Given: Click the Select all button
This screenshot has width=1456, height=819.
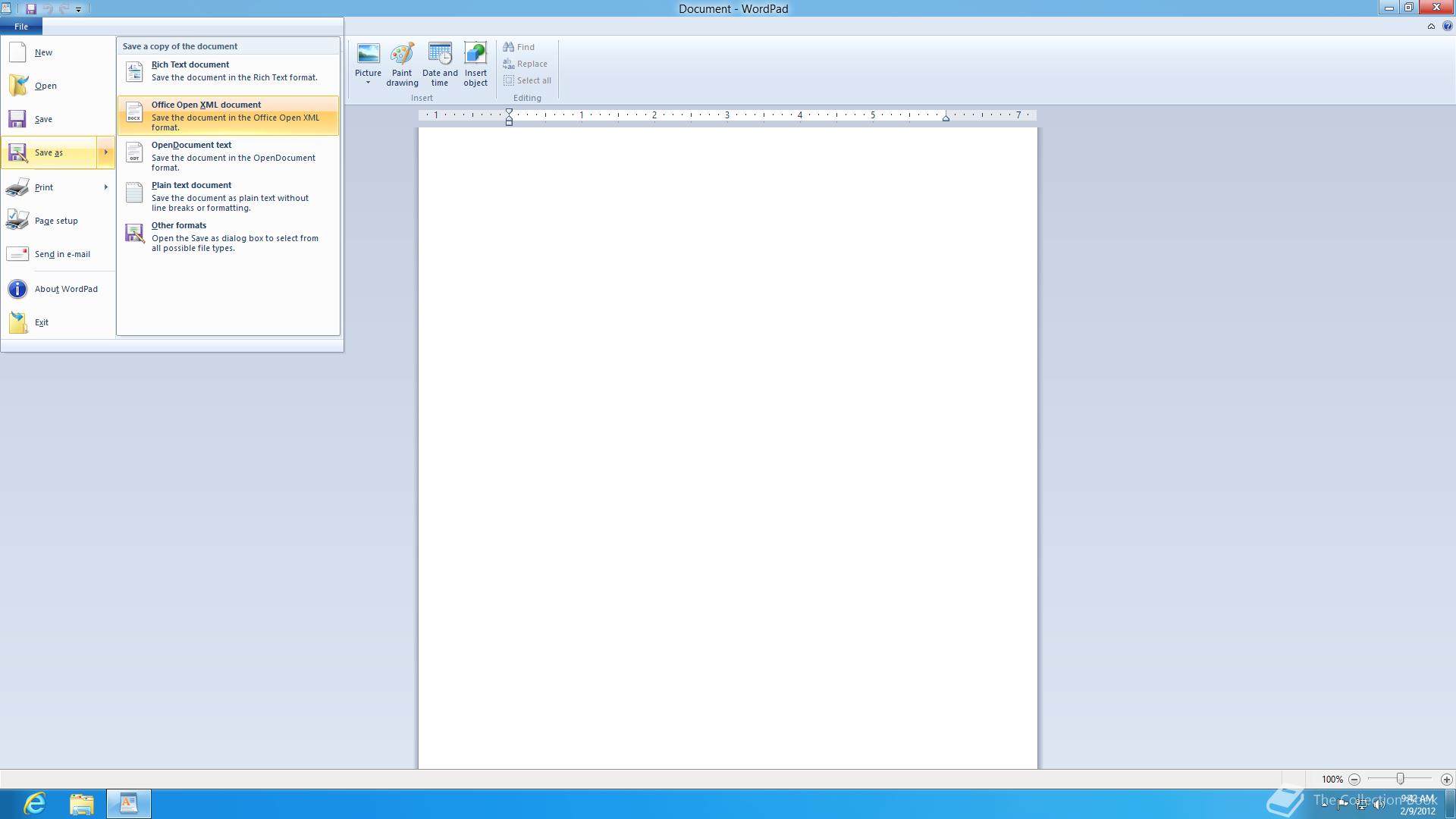Looking at the screenshot, I should (527, 80).
